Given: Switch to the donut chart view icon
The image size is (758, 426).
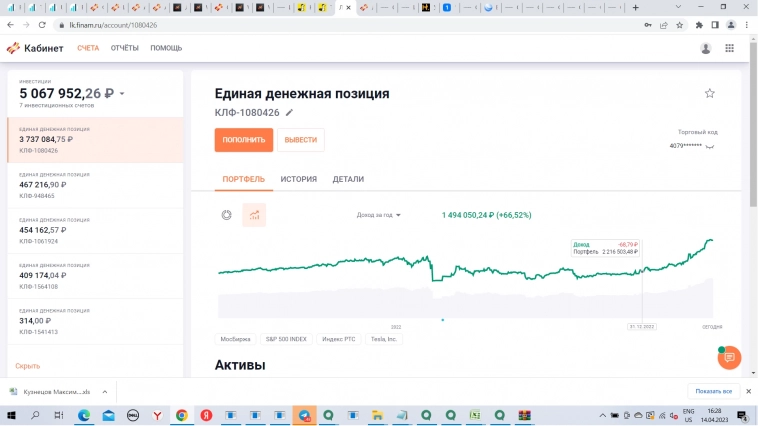Looking at the screenshot, I should point(227,214).
